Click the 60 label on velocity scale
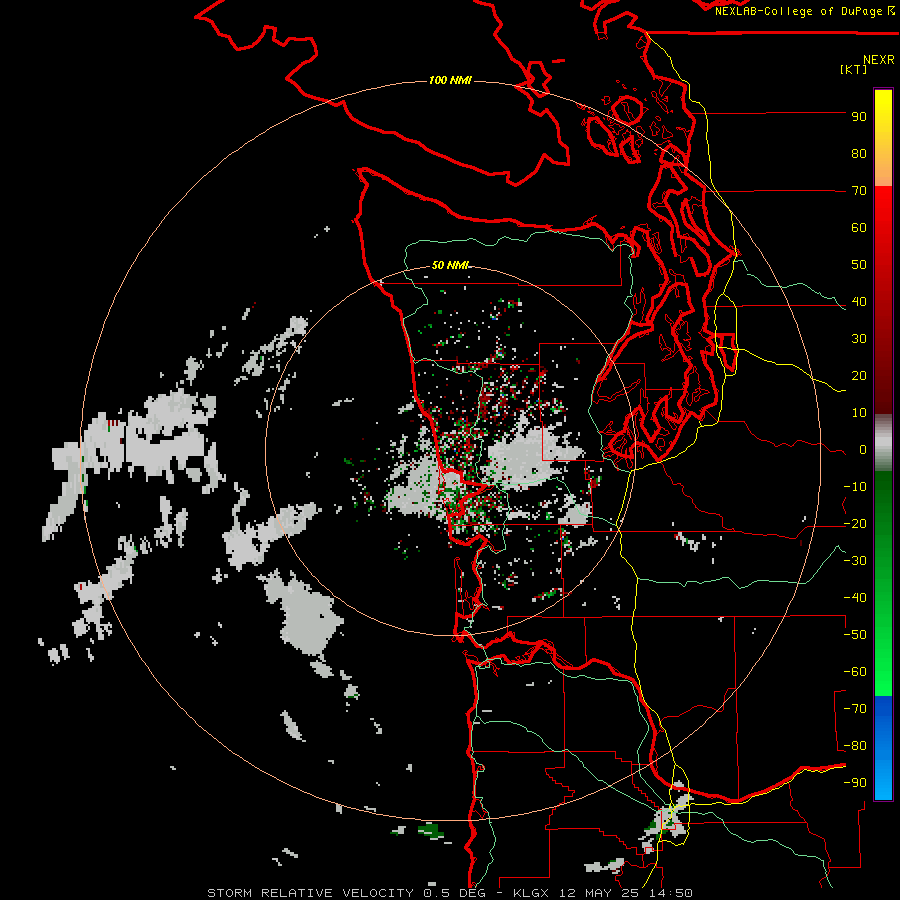 [859, 228]
